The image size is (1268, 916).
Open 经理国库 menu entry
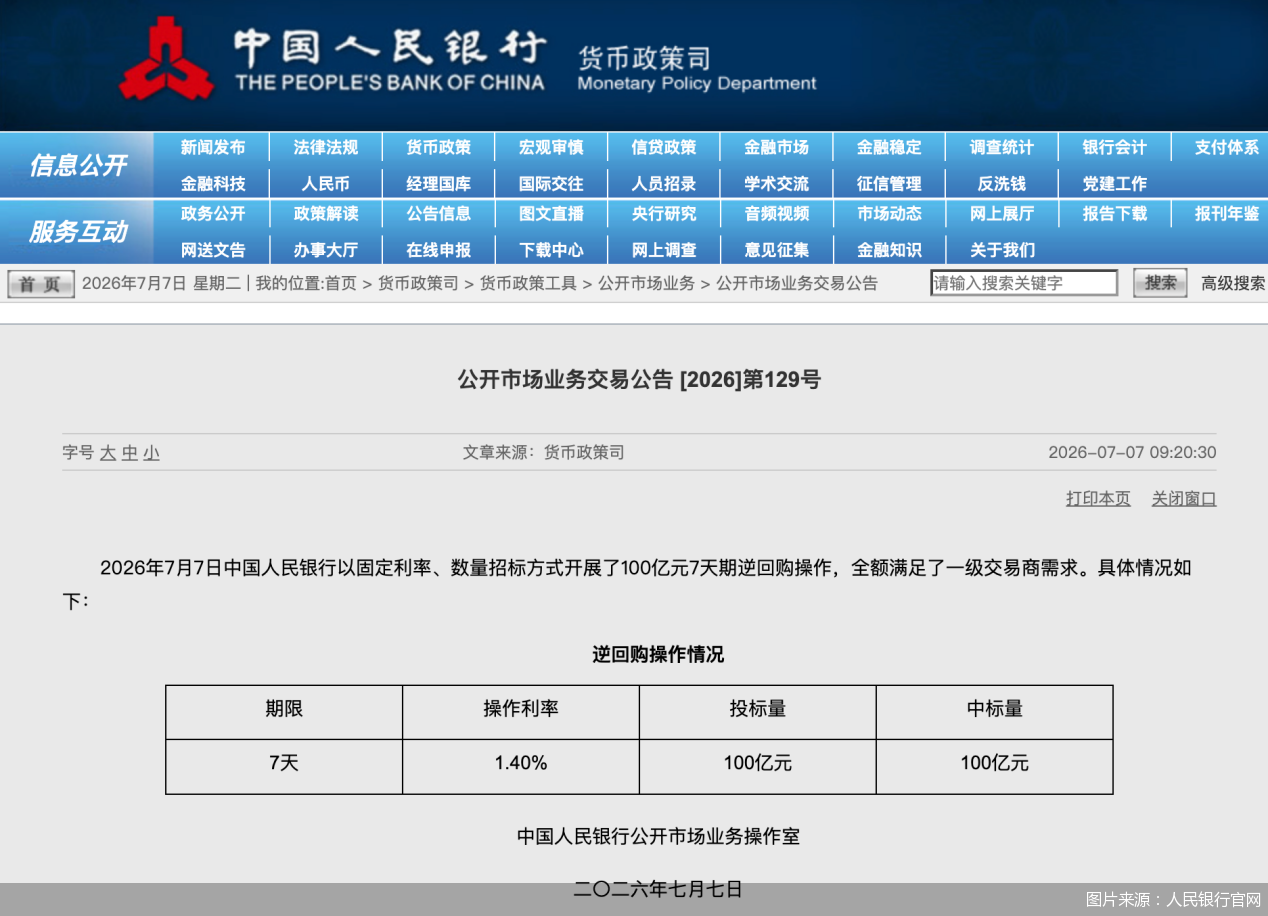pyautogui.click(x=438, y=184)
